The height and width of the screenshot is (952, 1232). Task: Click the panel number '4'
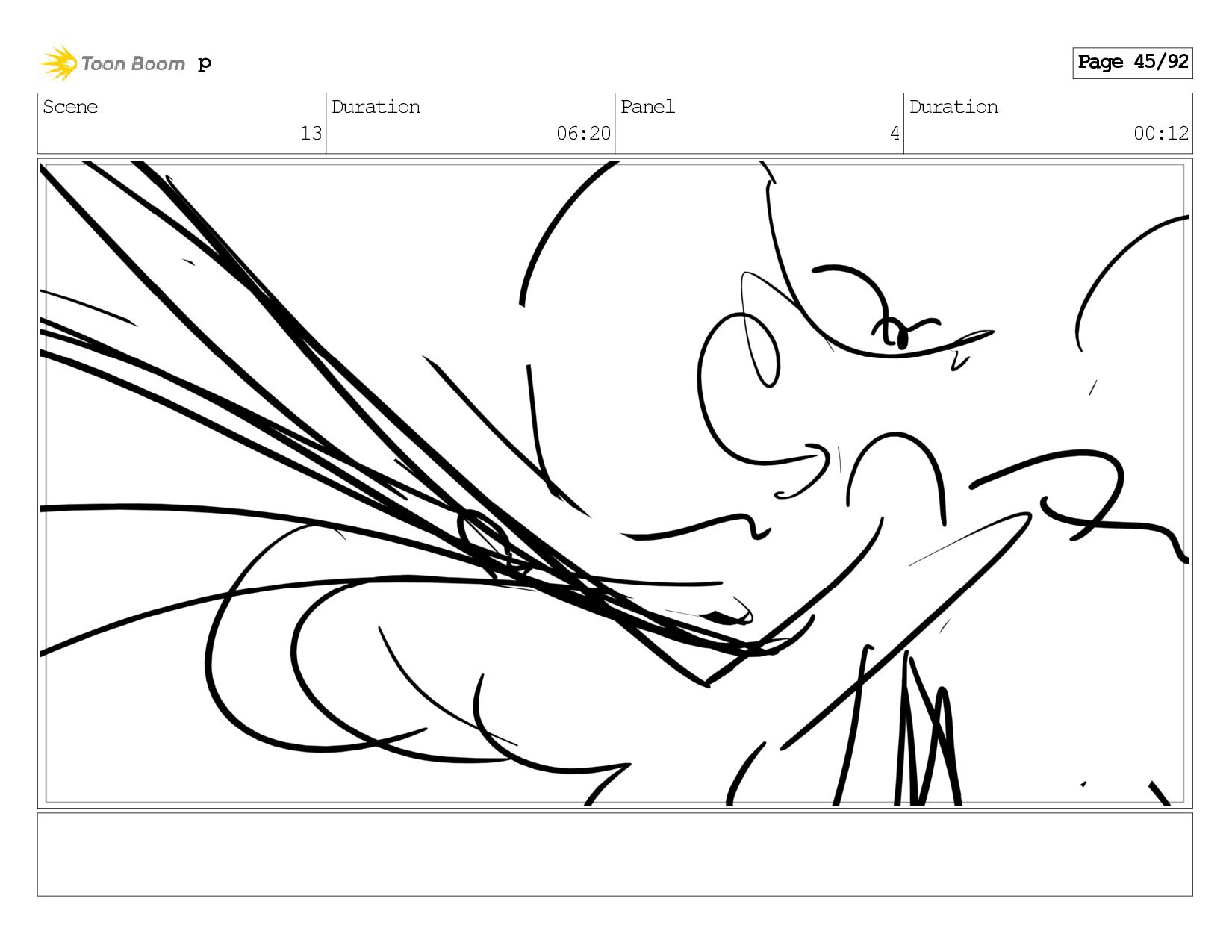(x=895, y=134)
